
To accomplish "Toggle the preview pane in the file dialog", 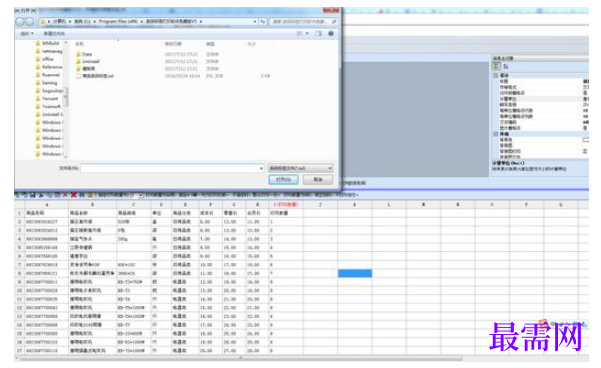I will coord(319,34).
